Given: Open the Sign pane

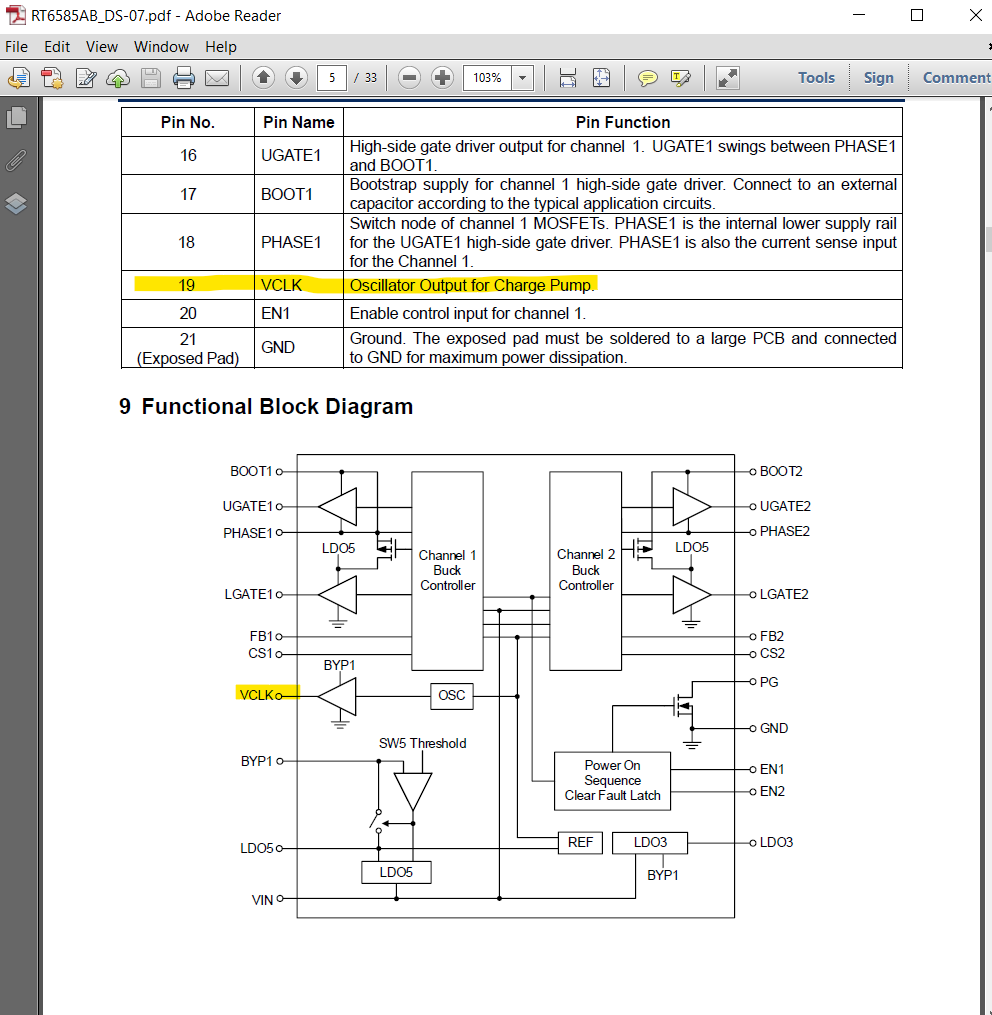Looking at the screenshot, I should [878, 78].
